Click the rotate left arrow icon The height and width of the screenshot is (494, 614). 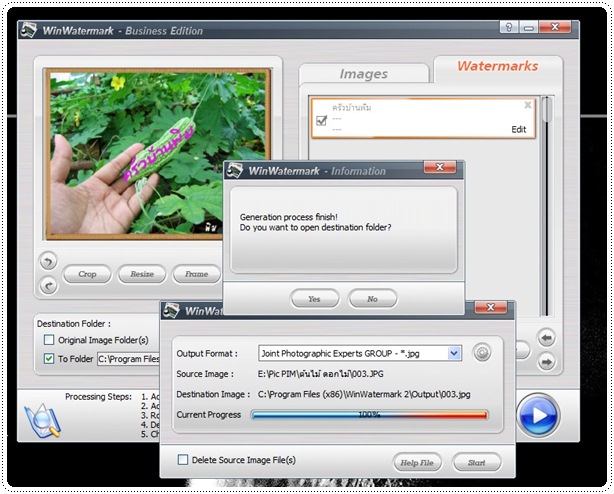[x=48, y=261]
